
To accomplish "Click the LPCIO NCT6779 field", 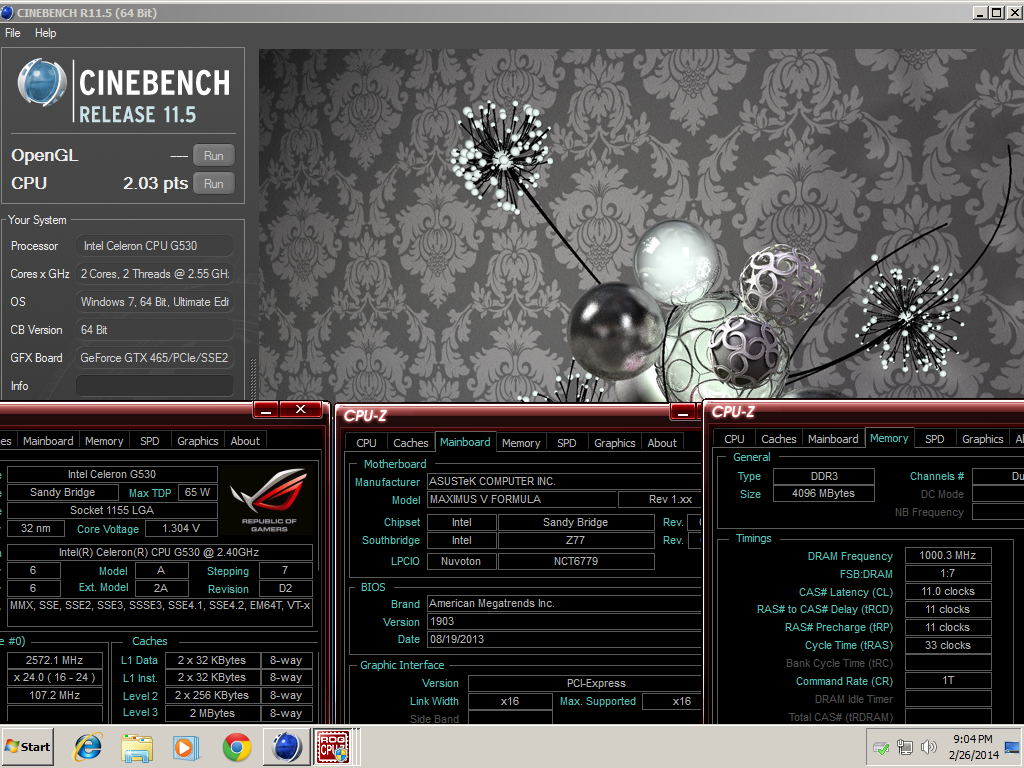I will point(576,562).
